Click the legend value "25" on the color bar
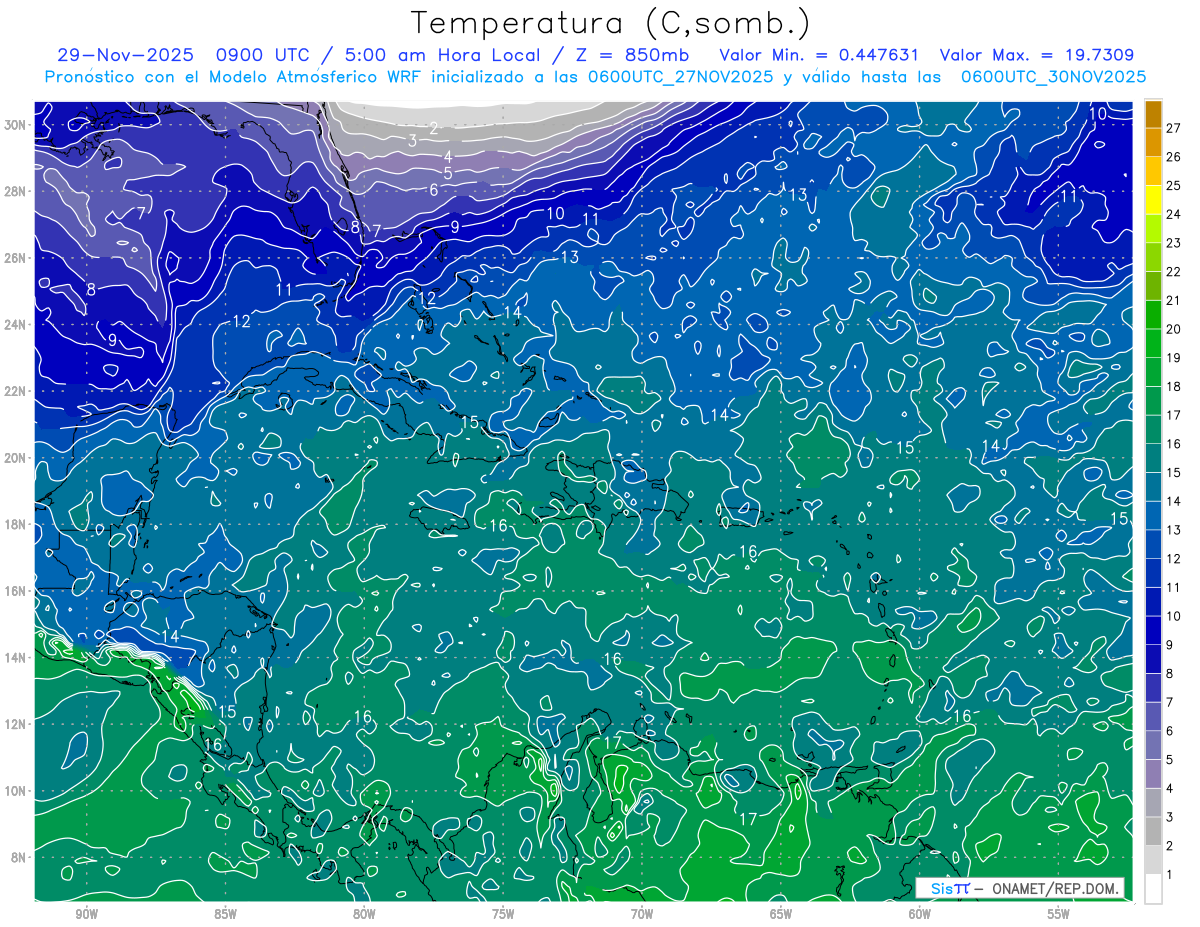The width and height of the screenshot is (1200, 927). [1174, 185]
